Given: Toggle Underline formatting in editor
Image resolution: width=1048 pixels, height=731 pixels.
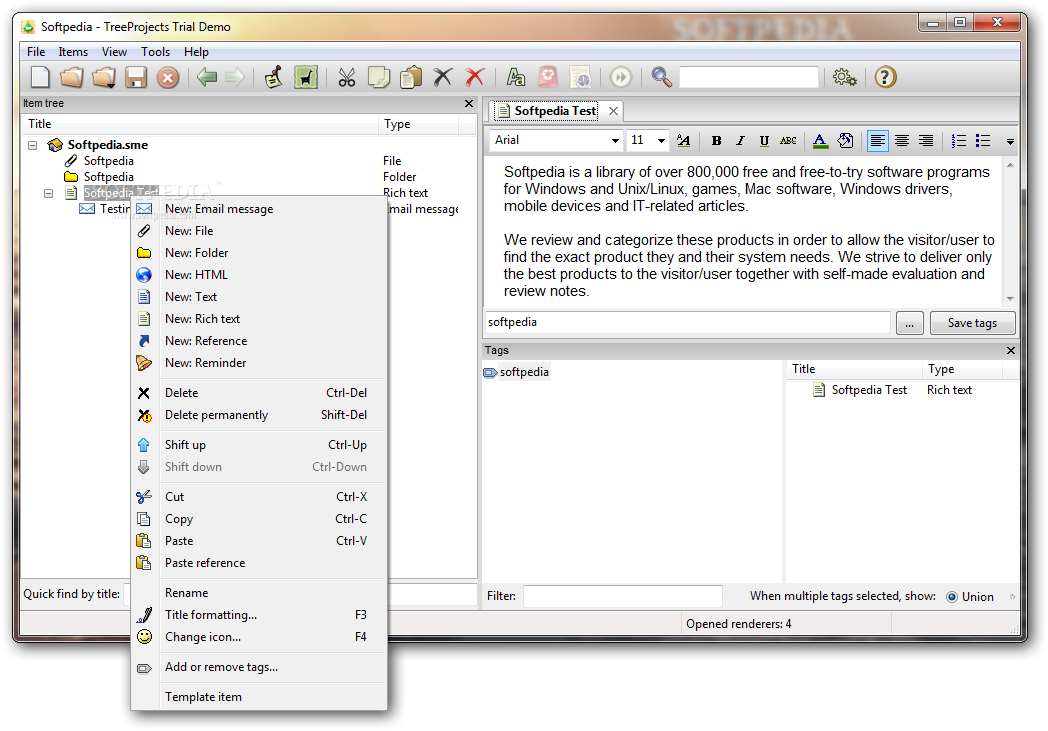Looking at the screenshot, I should [764, 140].
